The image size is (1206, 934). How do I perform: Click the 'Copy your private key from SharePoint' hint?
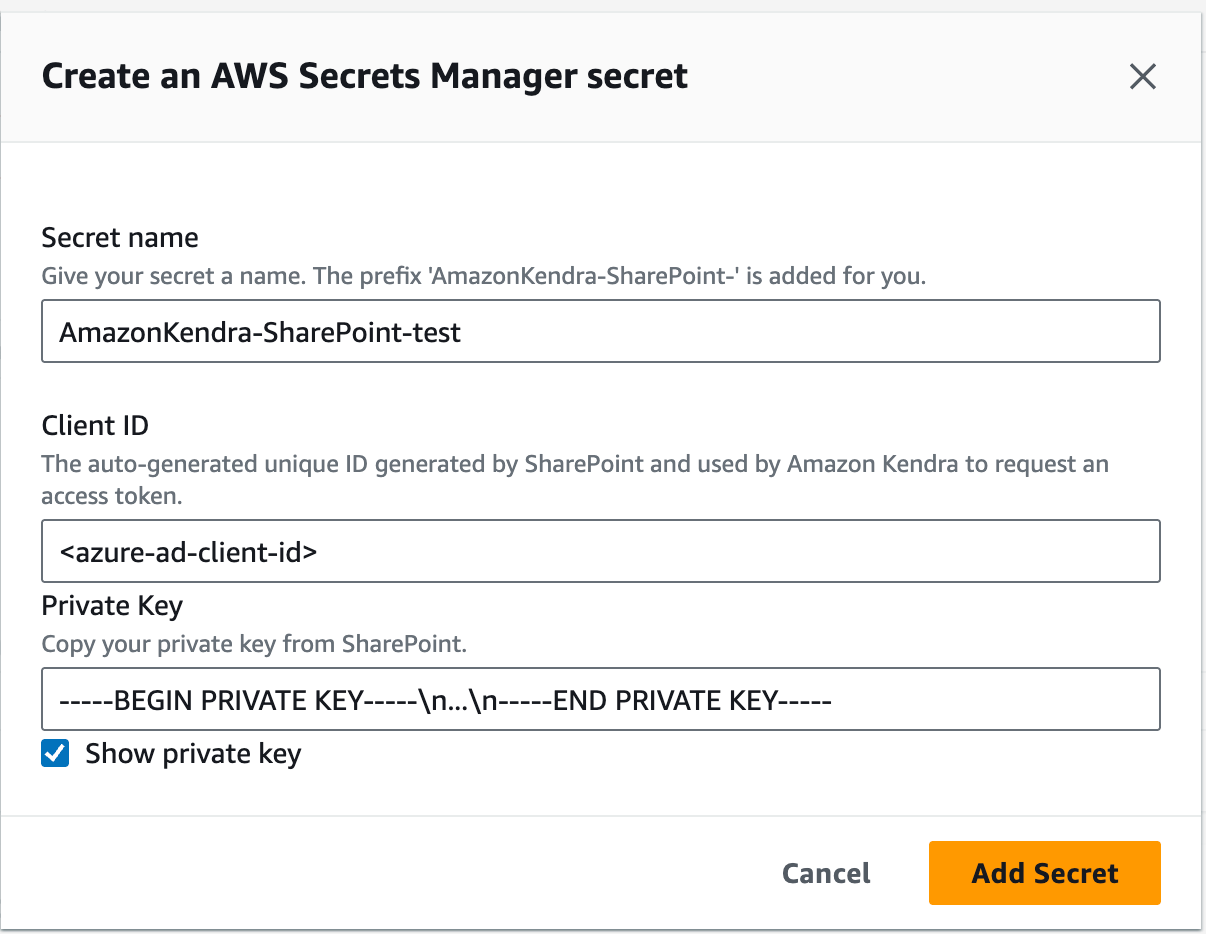coord(254,645)
